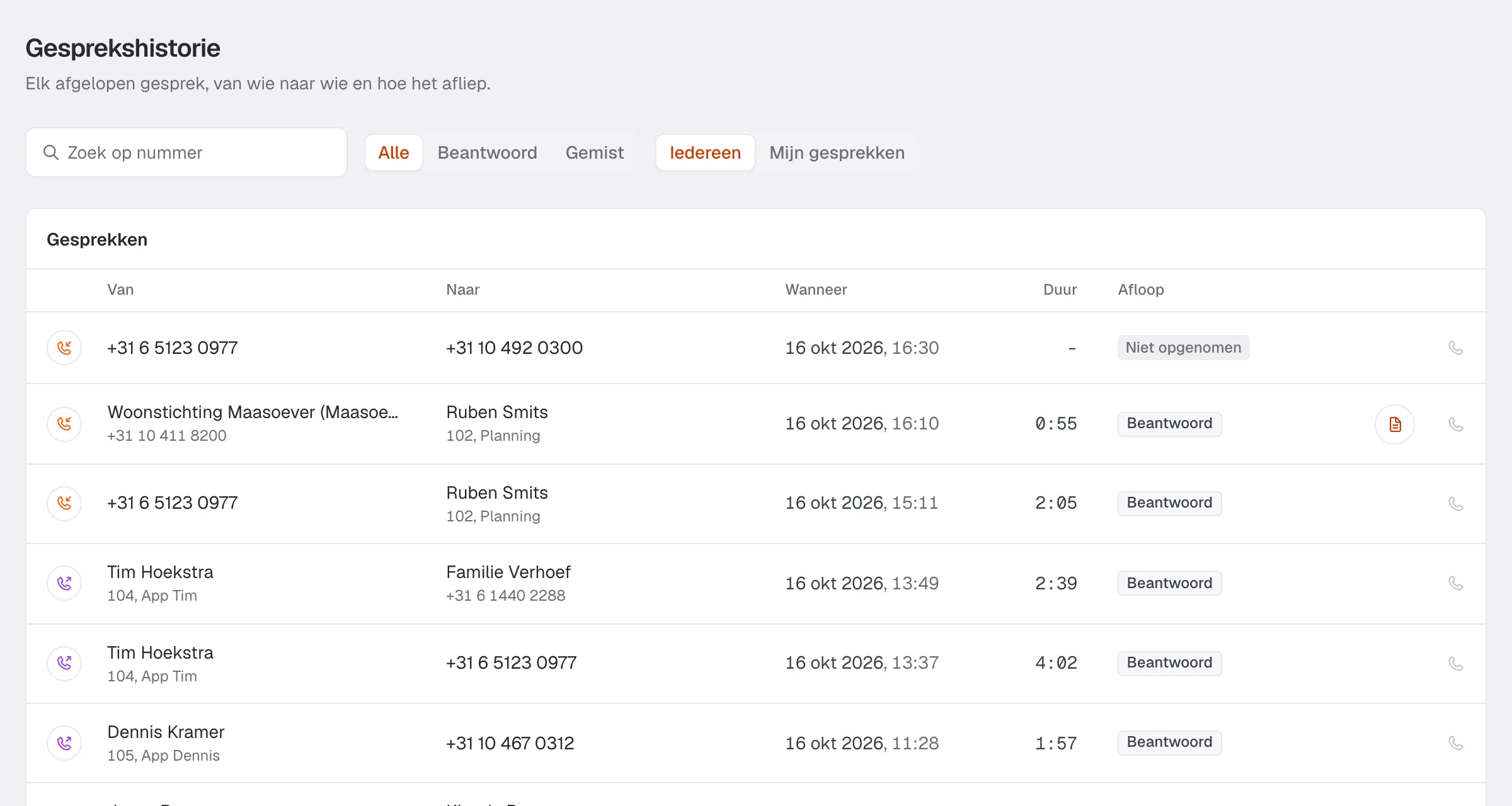Click call icon for Dennis Kramer row

click(x=1455, y=743)
